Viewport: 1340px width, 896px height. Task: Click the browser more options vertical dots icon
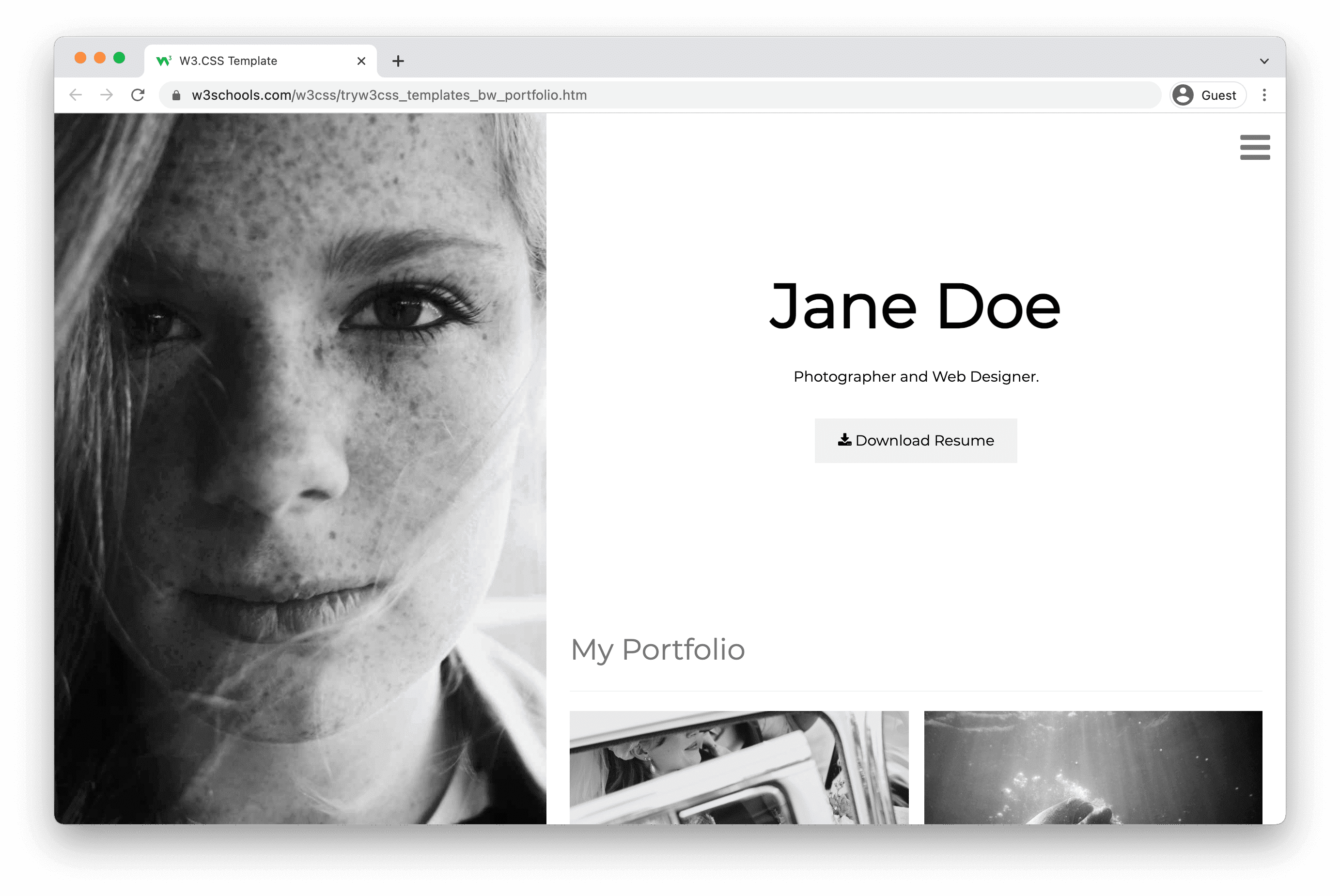1264,95
